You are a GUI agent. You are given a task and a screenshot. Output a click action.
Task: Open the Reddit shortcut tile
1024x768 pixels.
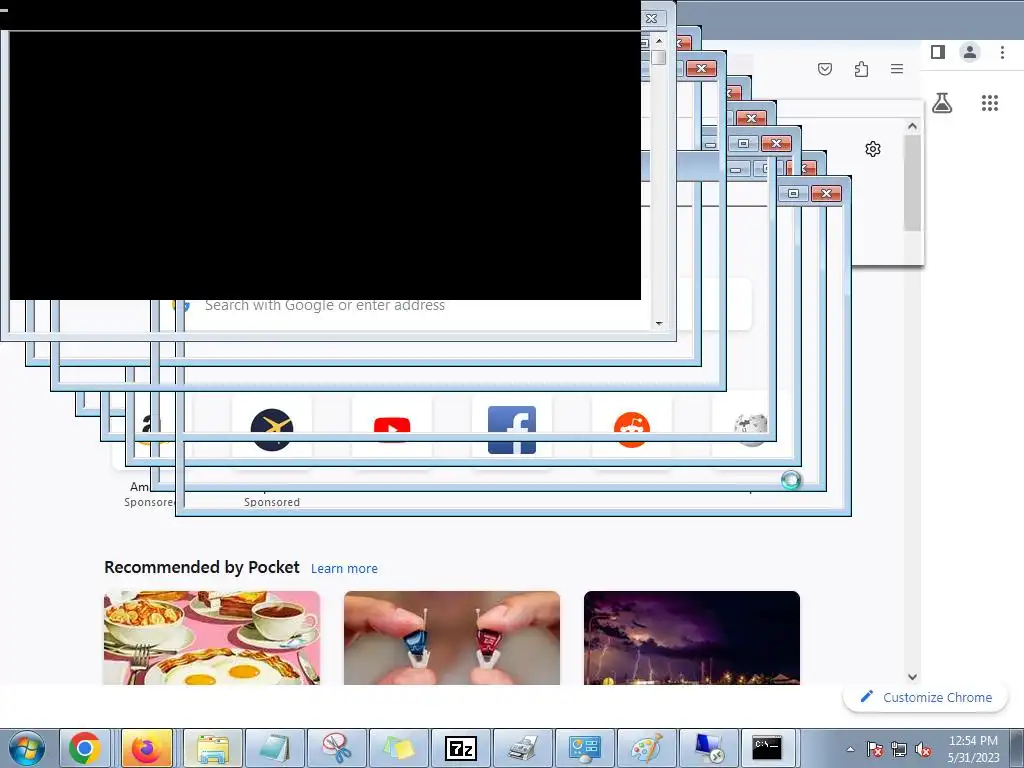tap(632, 429)
